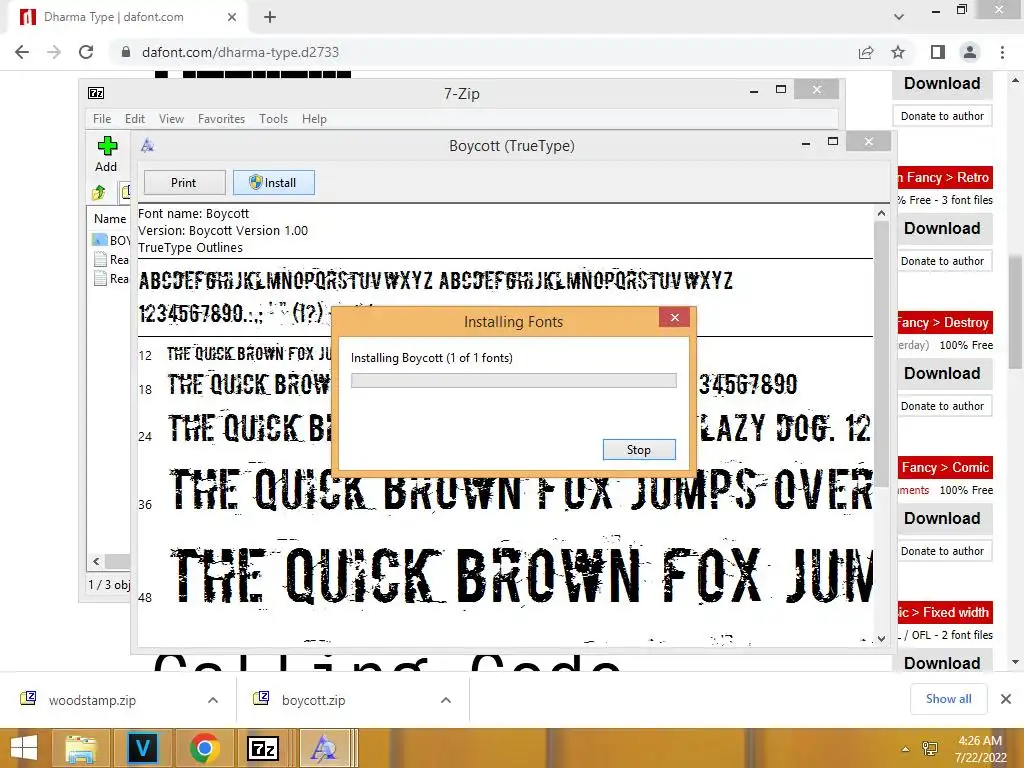Open a new browser tab
1024x768 pixels.
[x=270, y=17]
